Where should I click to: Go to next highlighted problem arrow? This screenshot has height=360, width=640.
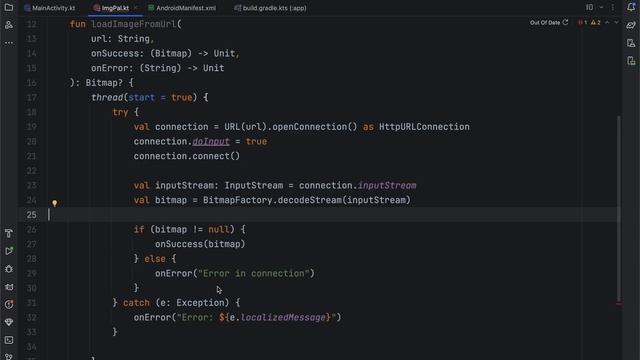click(x=616, y=22)
